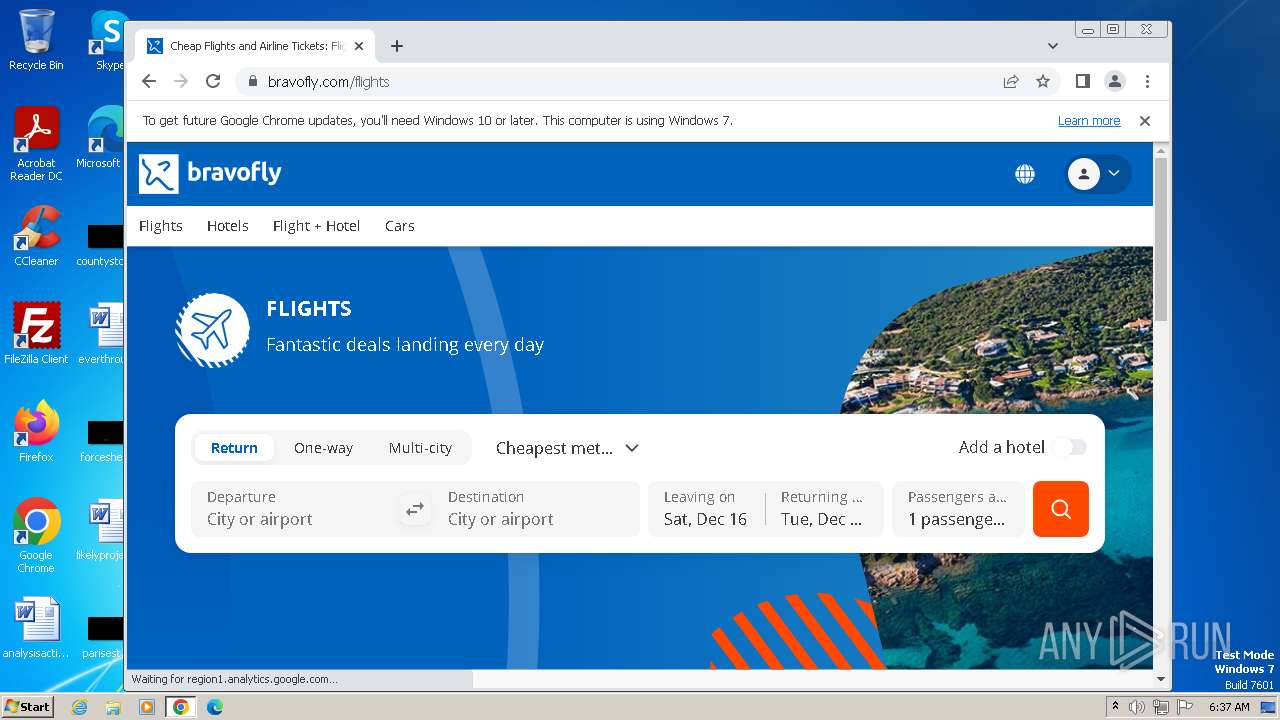Click the Departure city field
Viewport: 1280px width, 720px height.
point(293,509)
